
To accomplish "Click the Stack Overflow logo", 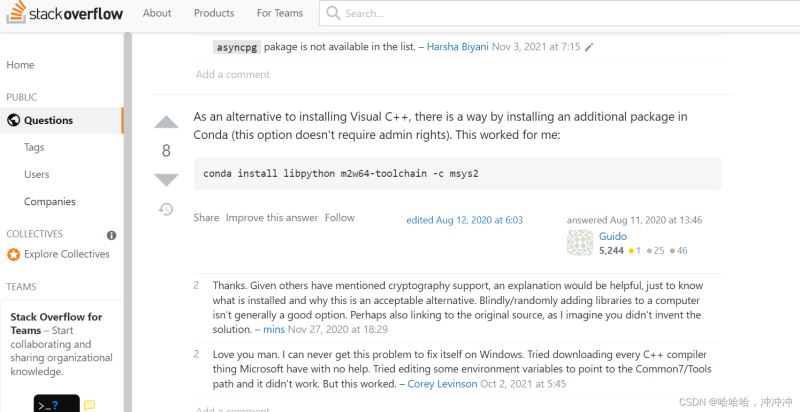I will tap(62, 14).
